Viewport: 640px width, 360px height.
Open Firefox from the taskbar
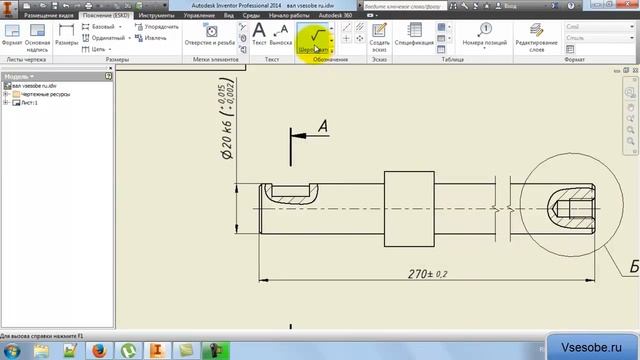[x=99, y=351]
